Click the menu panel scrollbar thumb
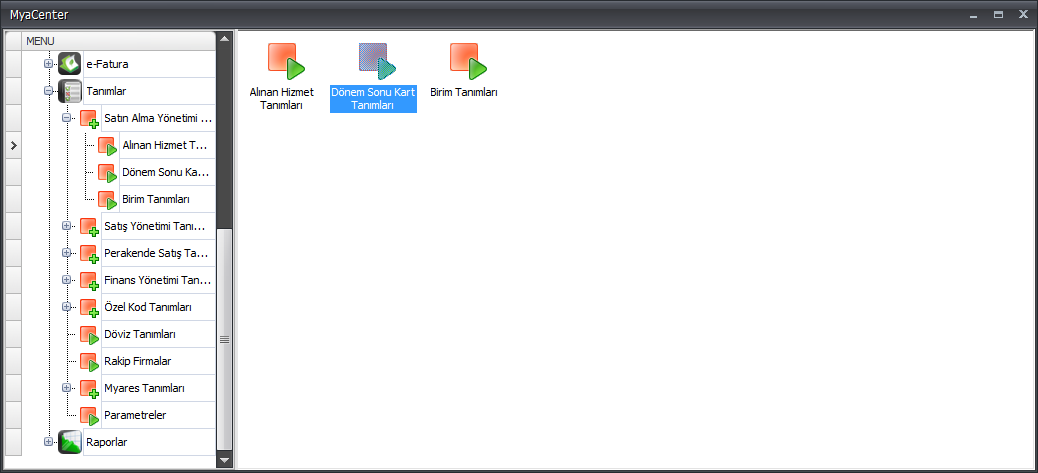Image resolution: width=1038 pixels, height=473 pixels. tap(224, 339)
